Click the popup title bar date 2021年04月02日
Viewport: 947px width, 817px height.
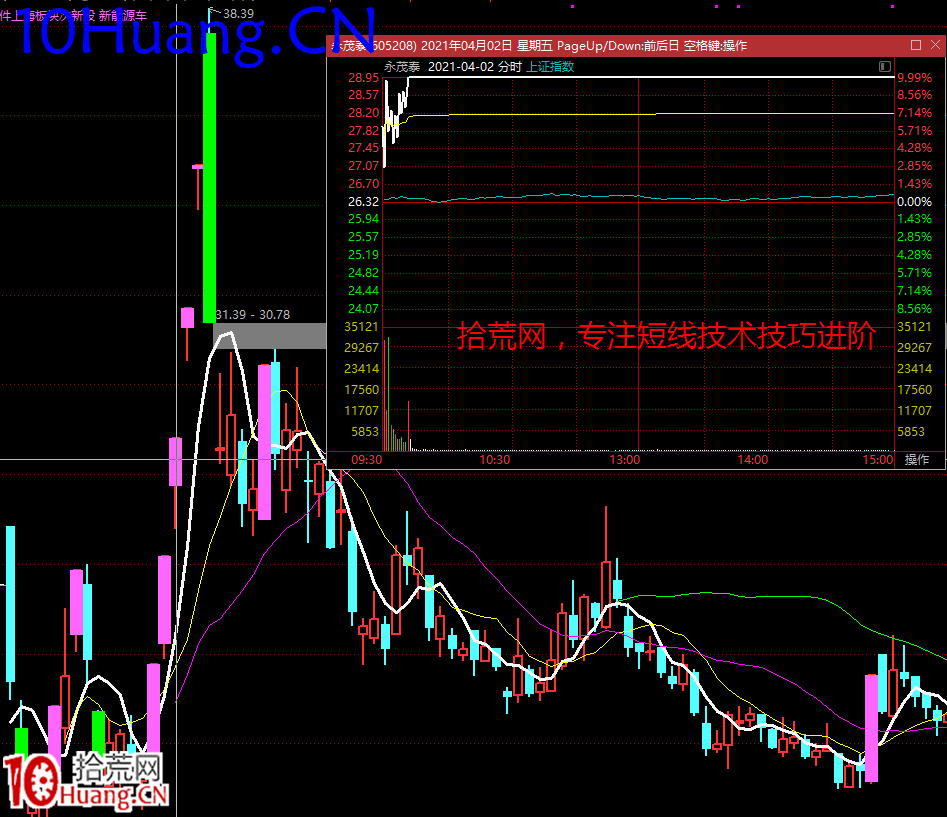(466, 46)
